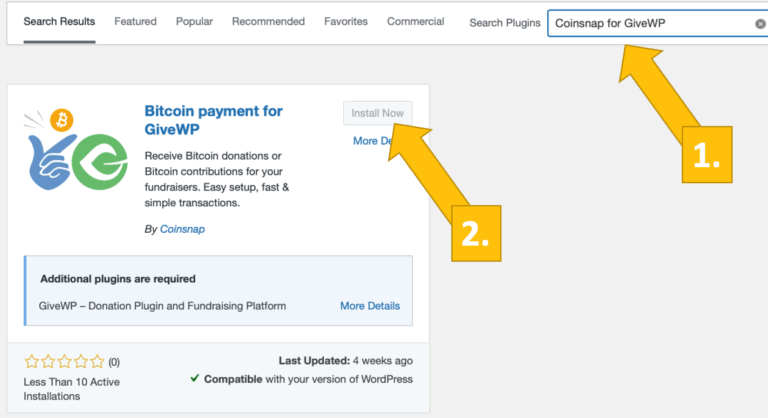Show the Favorites tab

pyautogui.click(x=346, y=21)
